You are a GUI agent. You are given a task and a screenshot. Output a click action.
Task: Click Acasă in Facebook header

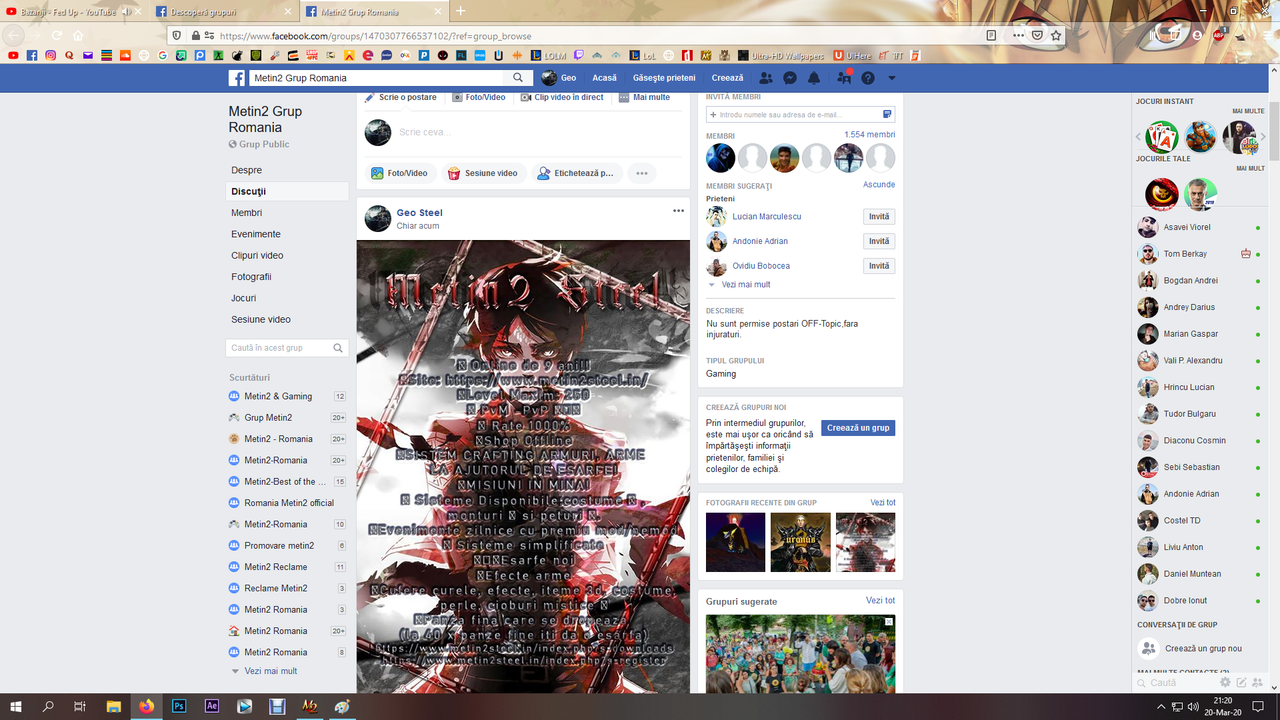click(x=604, y=78)
